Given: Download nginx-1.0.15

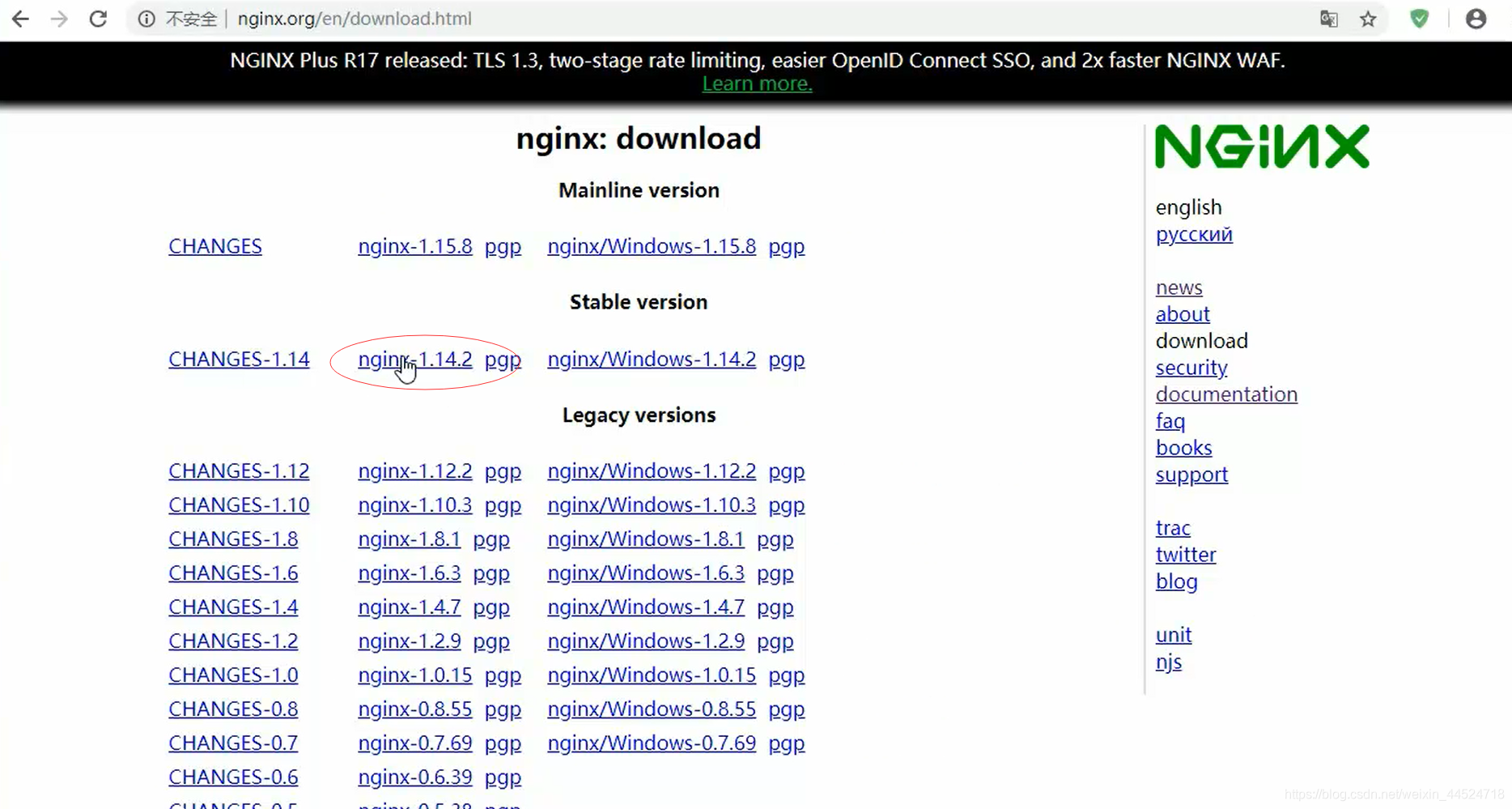Looking at the screenshot, I should (415, 675).
